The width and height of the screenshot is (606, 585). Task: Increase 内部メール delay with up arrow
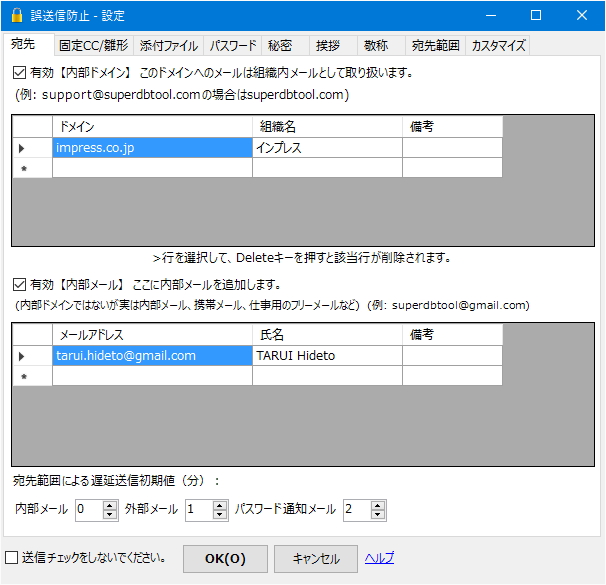(x=110, y=505)
